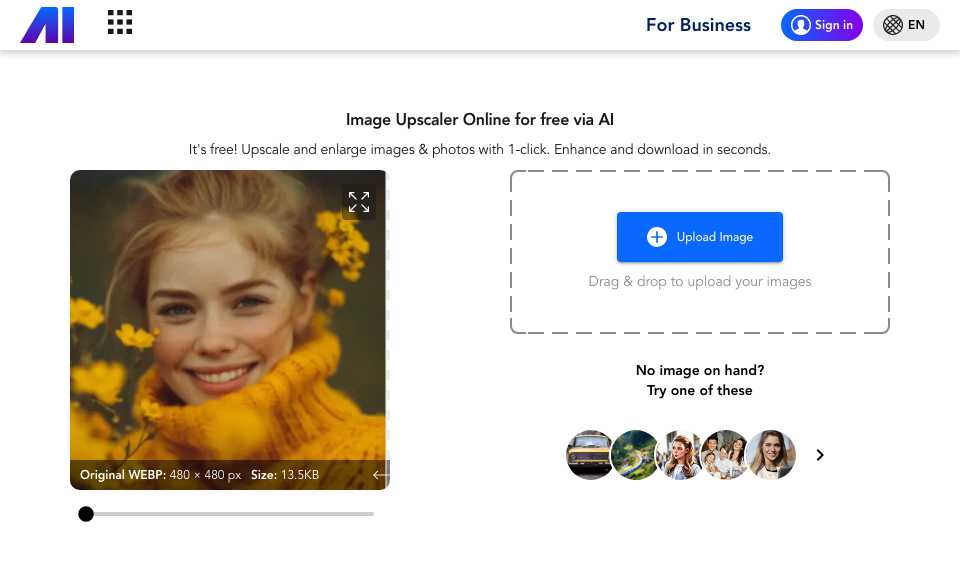Select the family group sample image
Viewport: 960px width, 570px height.
(725, 455)
